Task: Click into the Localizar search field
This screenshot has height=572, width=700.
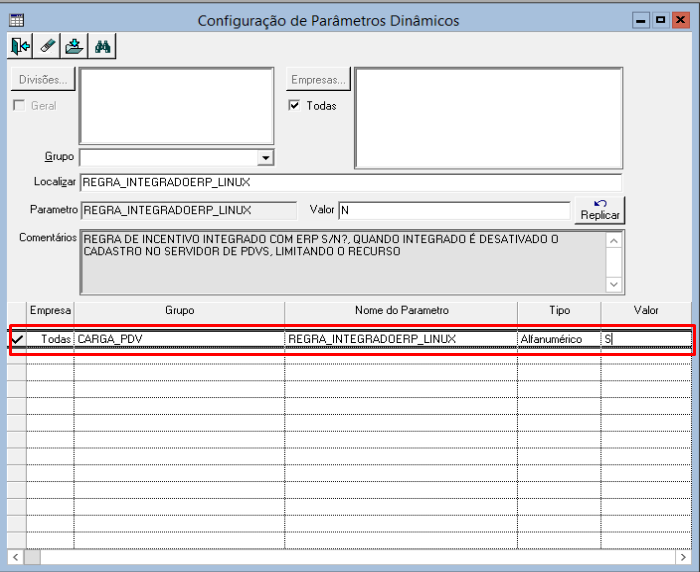Action: coord(350,182)
